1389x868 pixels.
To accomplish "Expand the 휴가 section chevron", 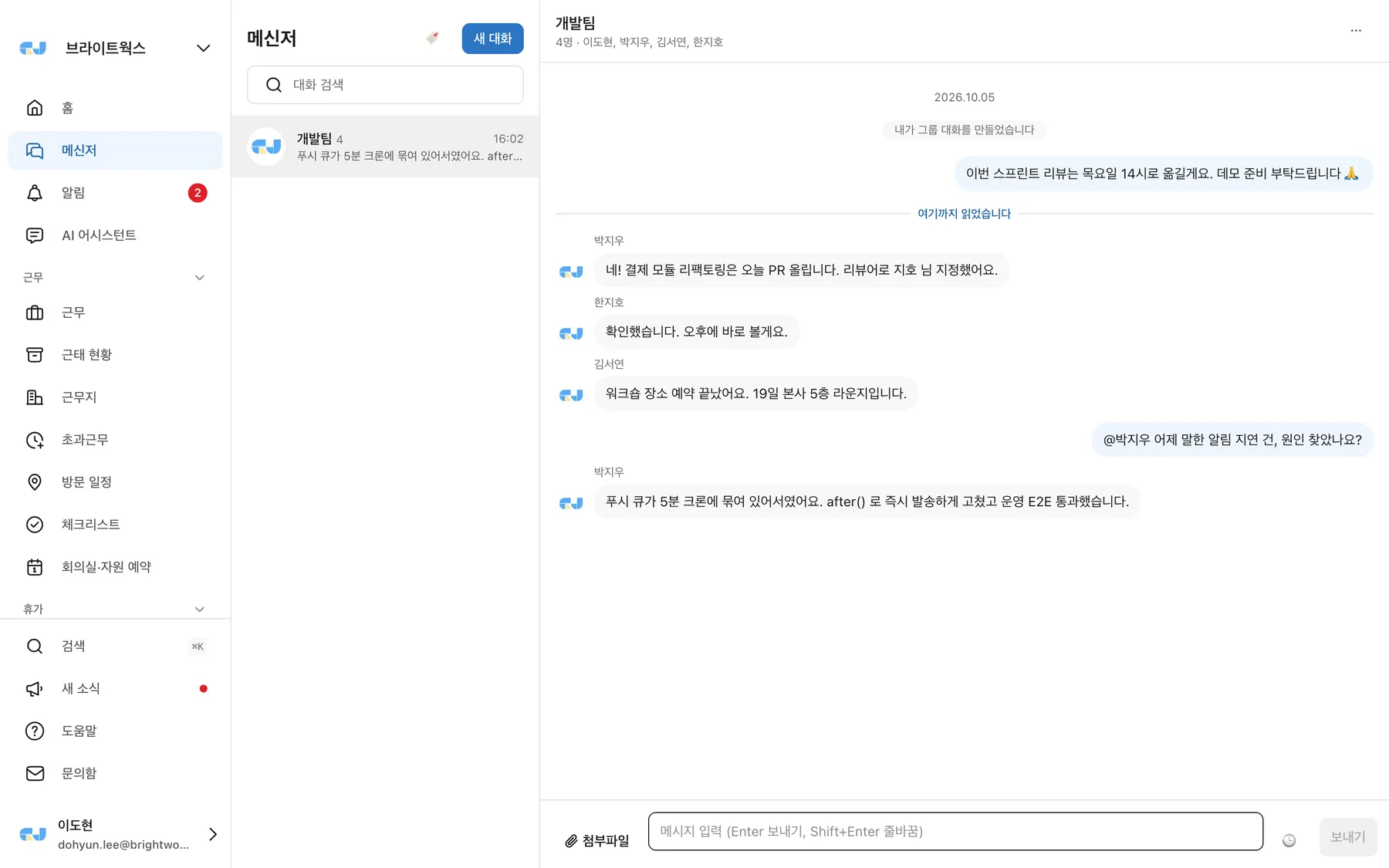I will [199, 610].
